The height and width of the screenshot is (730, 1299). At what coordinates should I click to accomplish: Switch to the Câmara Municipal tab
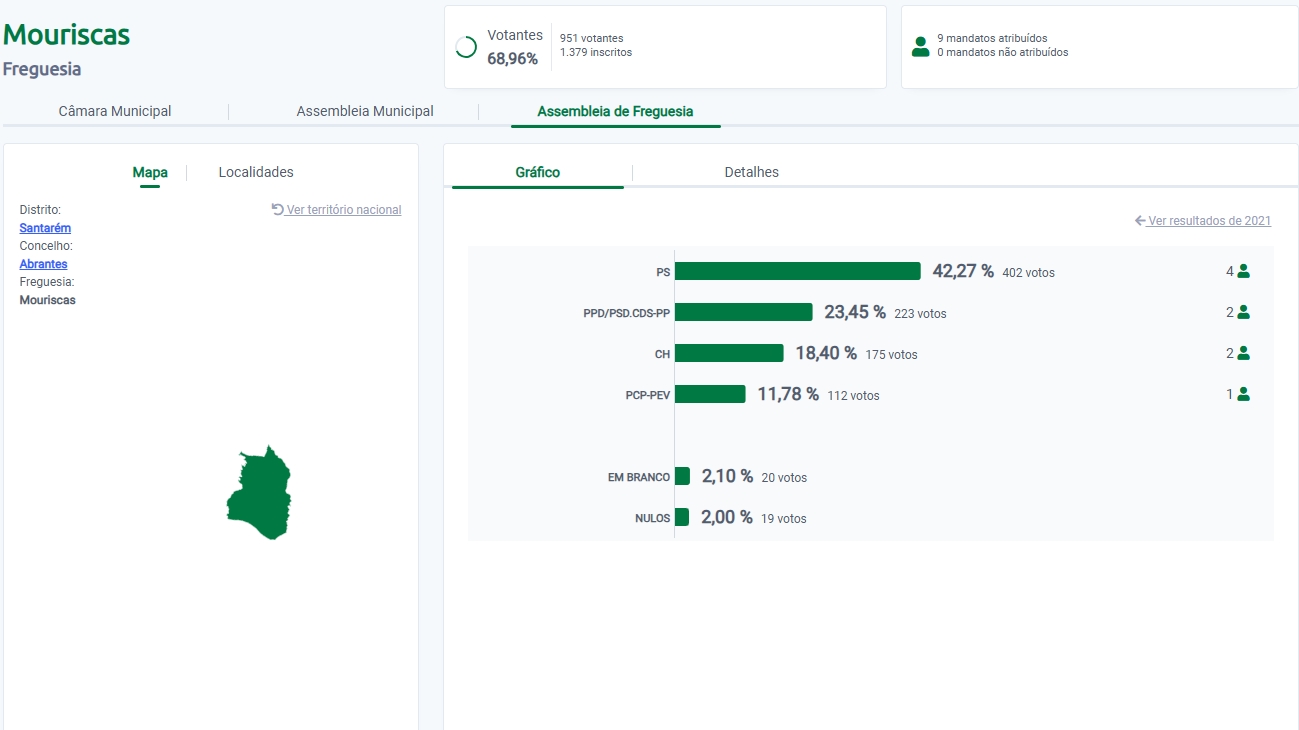(115, 111)
